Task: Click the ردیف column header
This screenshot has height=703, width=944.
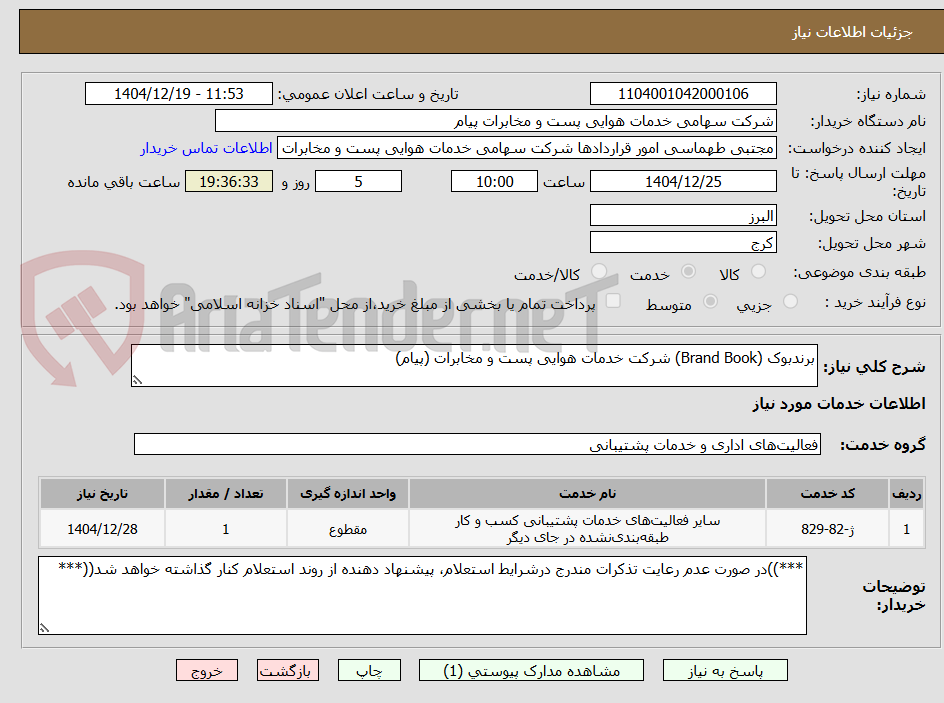Action: [x=906, y=494]
